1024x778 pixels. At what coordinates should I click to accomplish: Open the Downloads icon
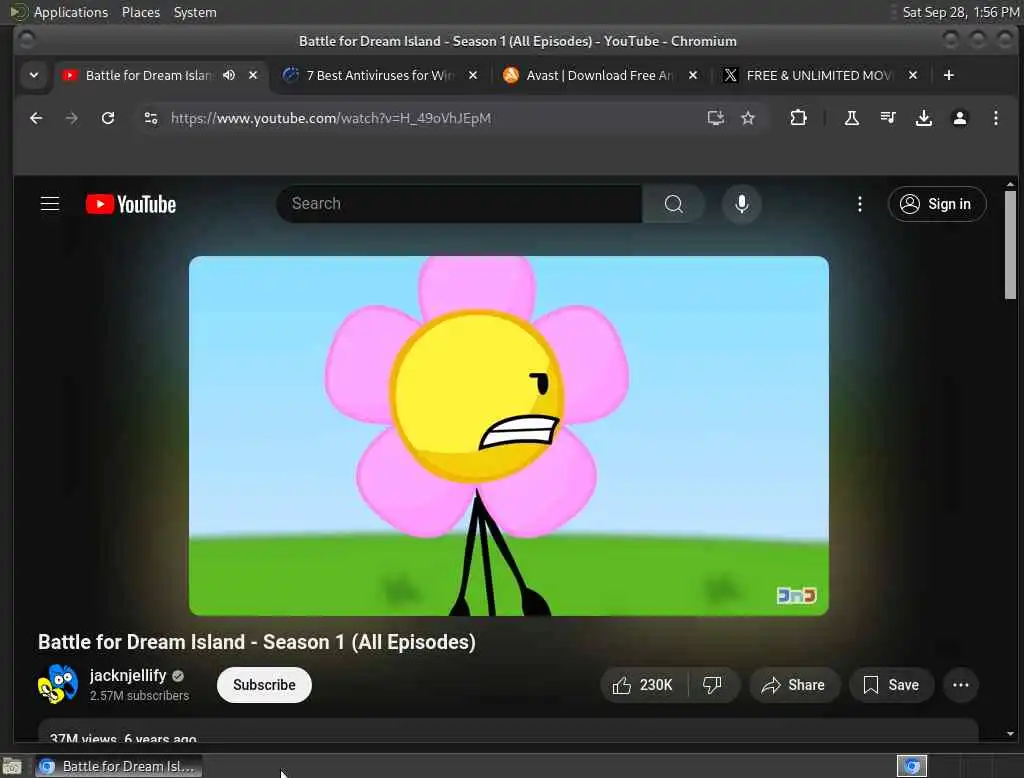923,118
